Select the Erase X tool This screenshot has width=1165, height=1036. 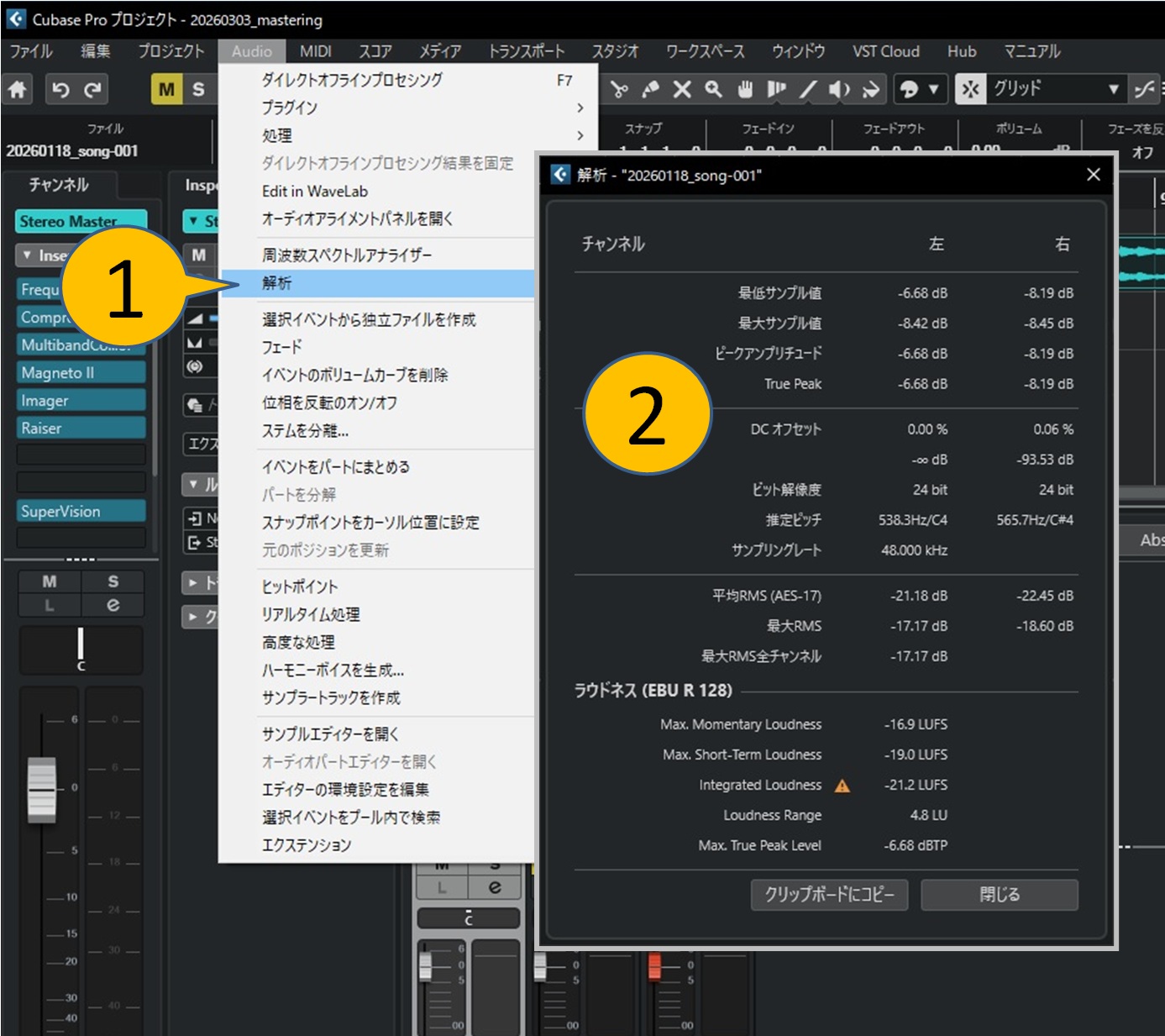(x=682, y=89)
